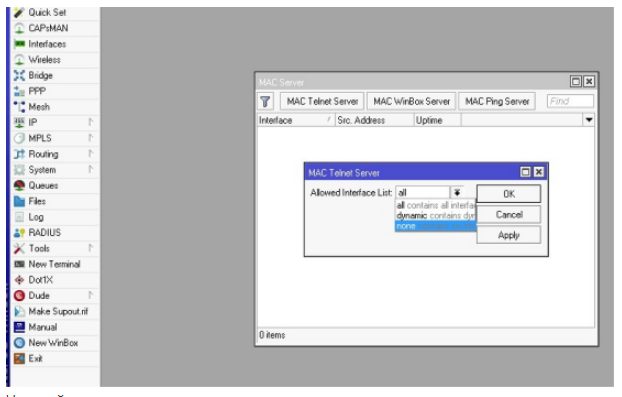Launch New Terminal

(x=55, y=264)
